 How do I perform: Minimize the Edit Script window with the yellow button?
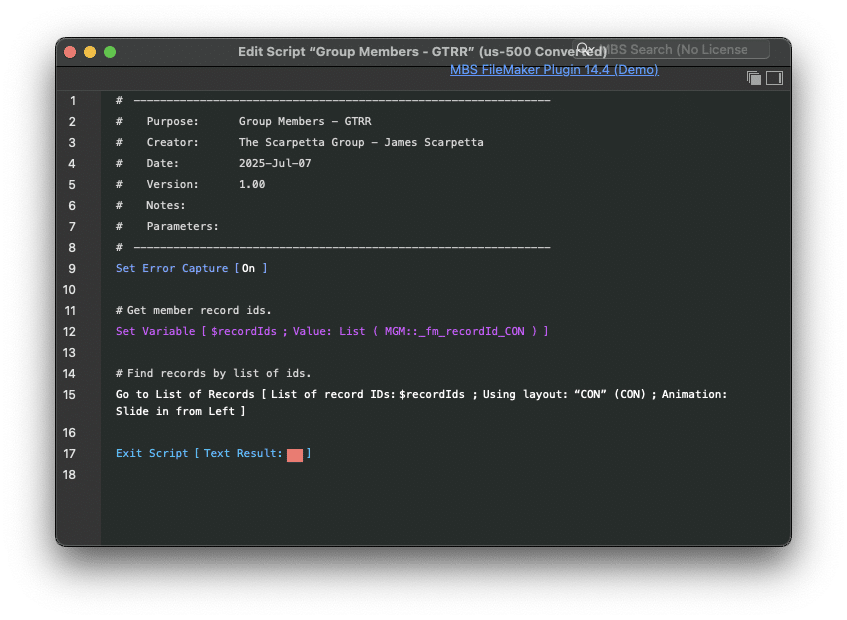click(90, 52)
